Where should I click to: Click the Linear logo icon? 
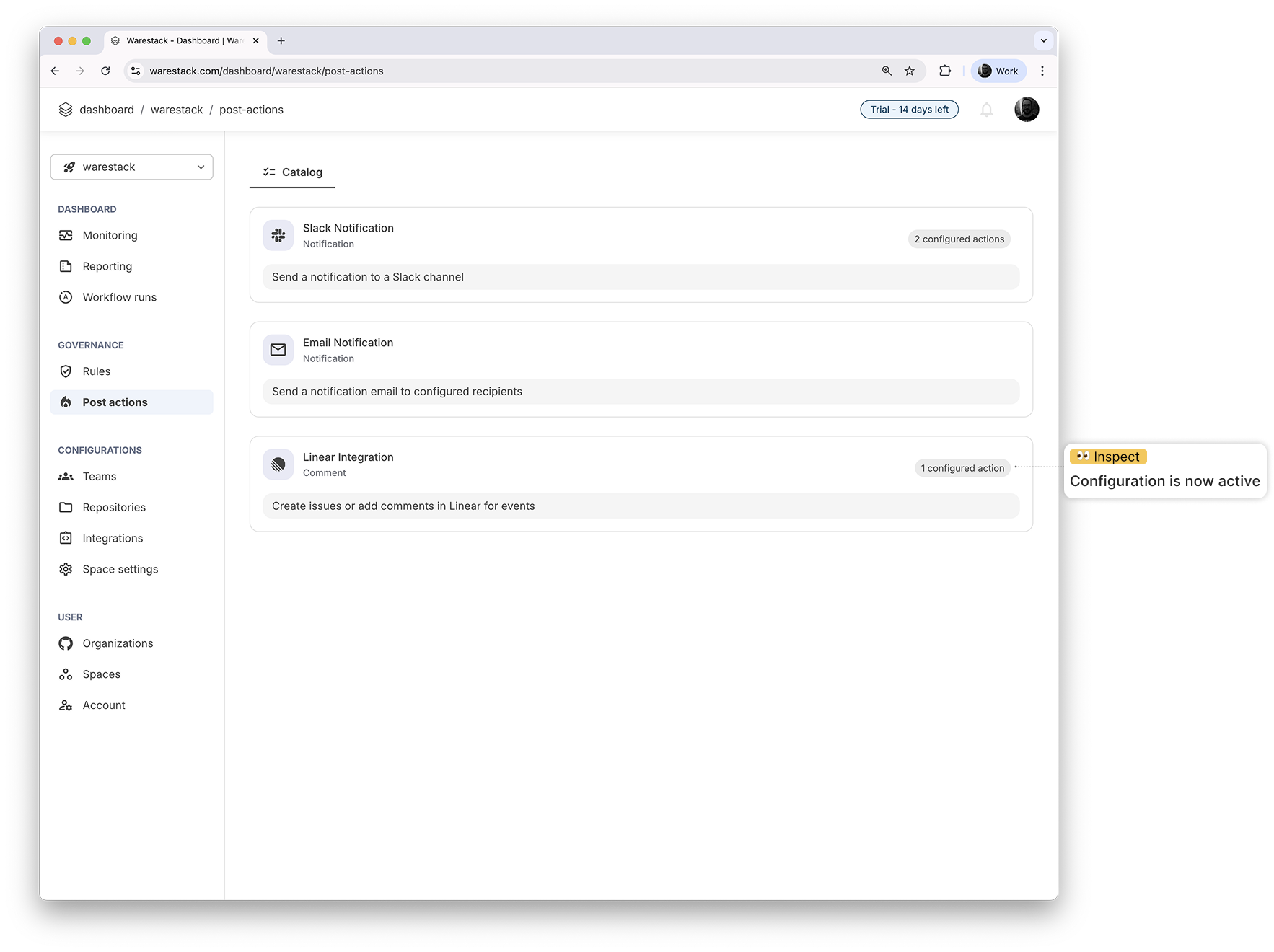(278, 464)
